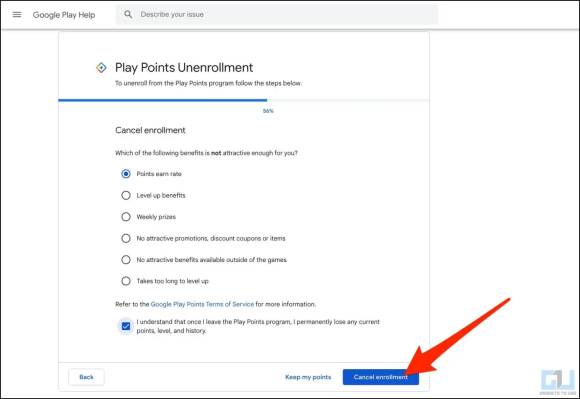Click the 'To unenroll from the Play Points' subtitle
The width and height of the screenshot is (580, 399).
tap(208, 83)
